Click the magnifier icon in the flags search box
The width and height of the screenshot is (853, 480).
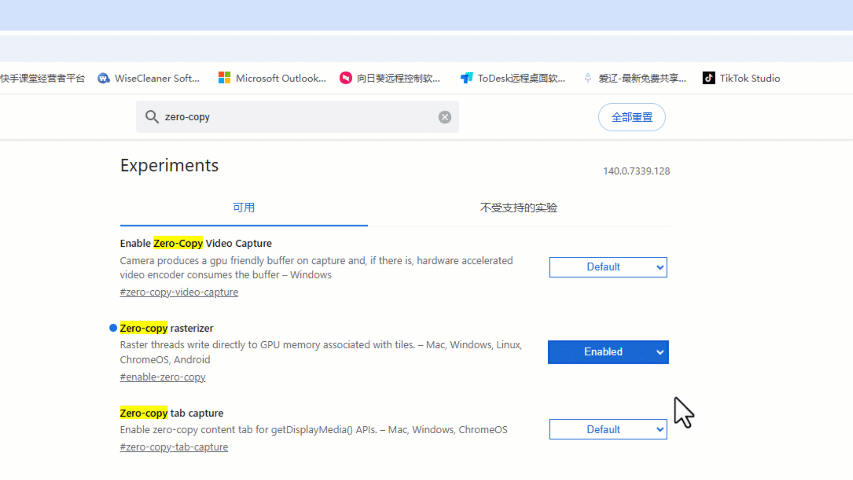152,116
